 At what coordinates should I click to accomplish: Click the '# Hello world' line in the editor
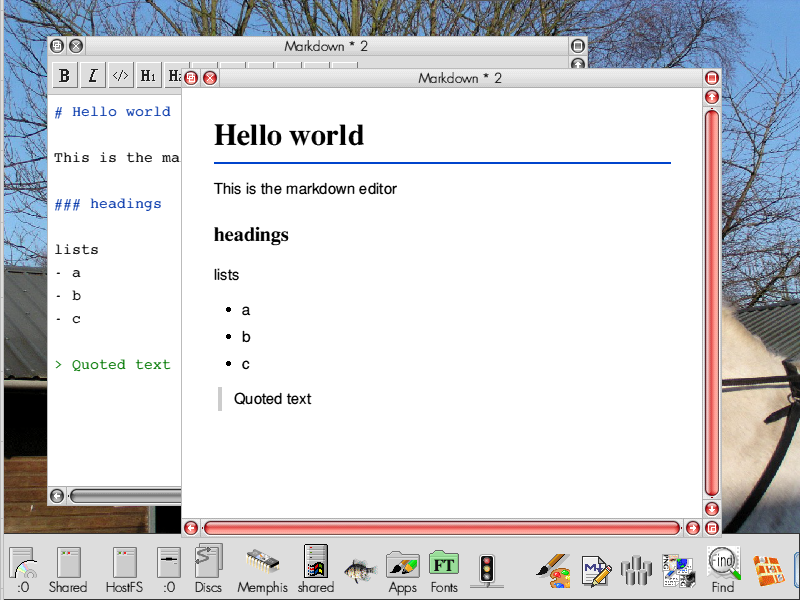(x=113, y=112)
